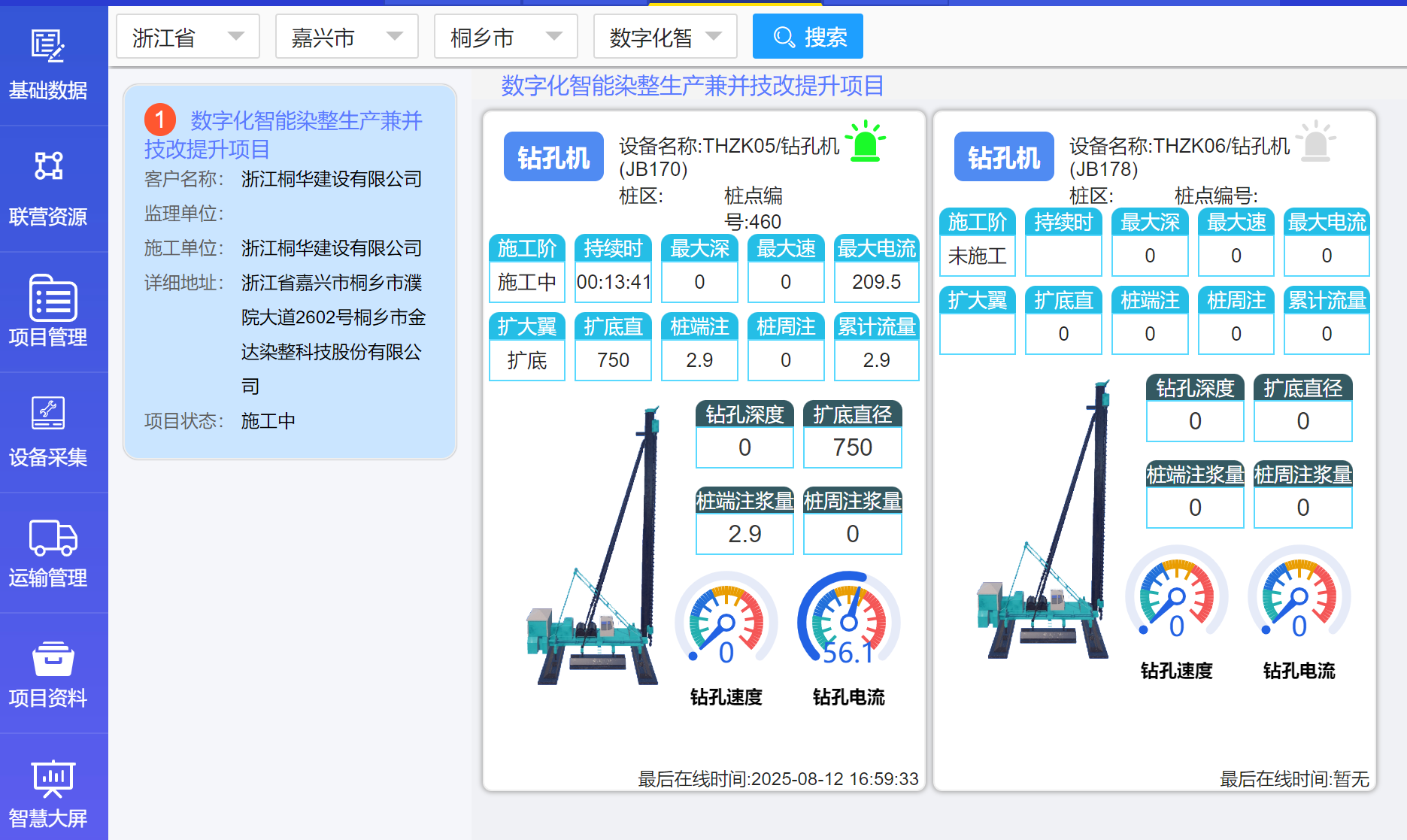Open the 设备采集 sidebar icon

[48, 413]
